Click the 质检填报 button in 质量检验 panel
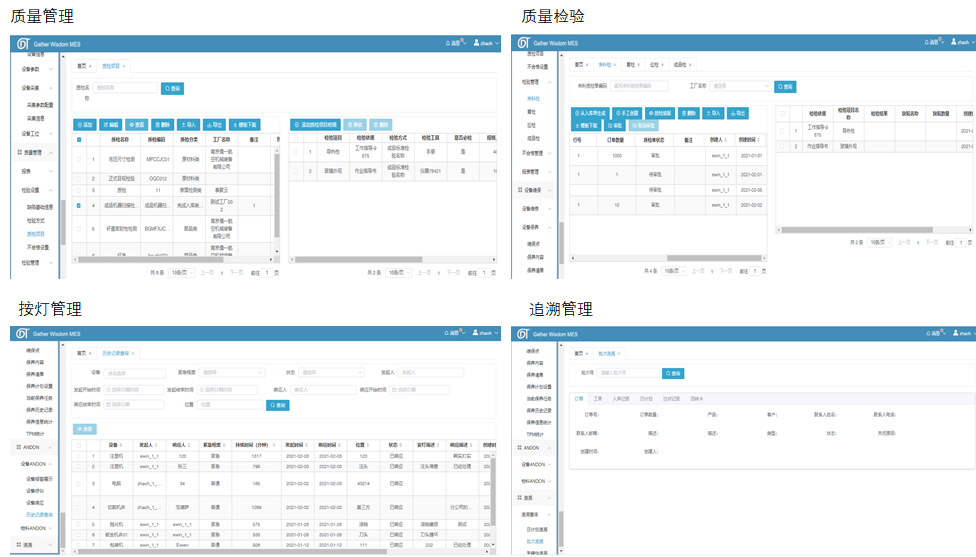The height and width of the screenshot is (557, 976). [x=659, y=114]
